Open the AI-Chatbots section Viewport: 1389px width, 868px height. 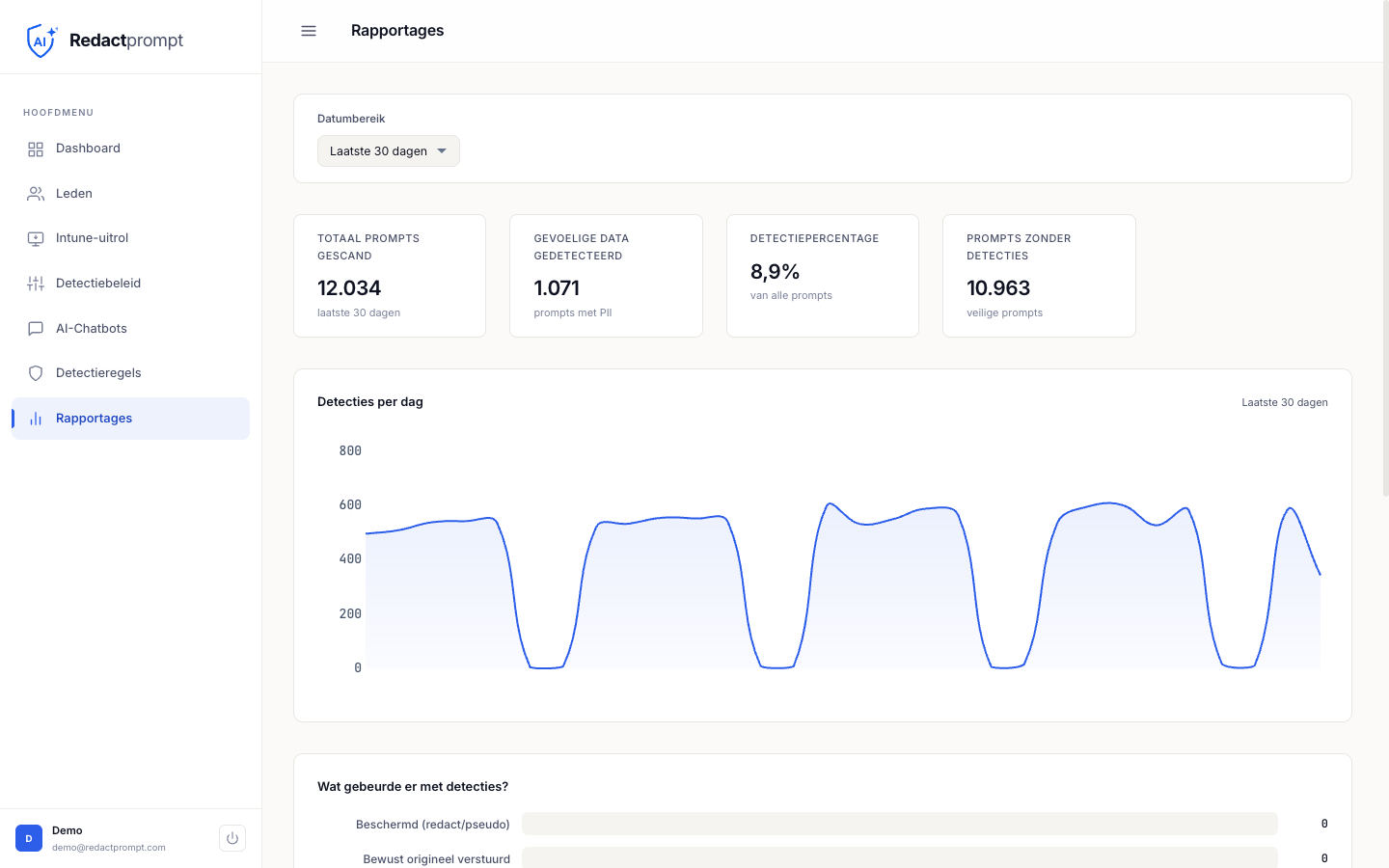click(130, 329)
